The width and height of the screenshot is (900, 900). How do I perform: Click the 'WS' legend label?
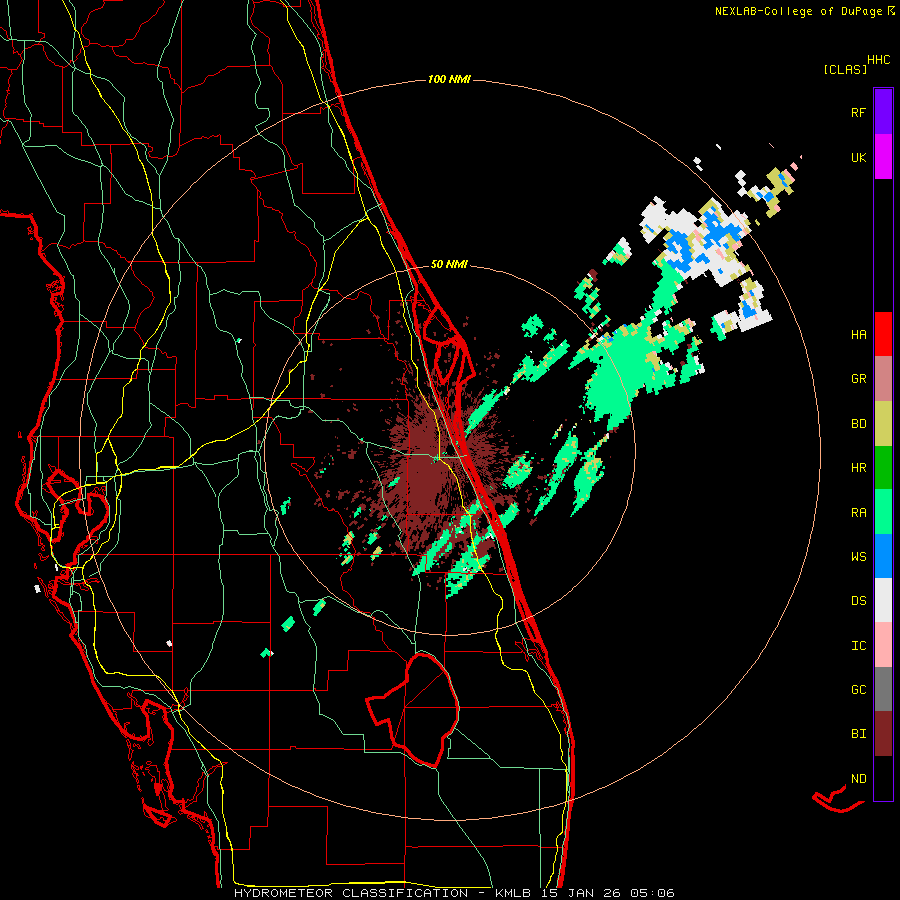[x=858, y=557]
